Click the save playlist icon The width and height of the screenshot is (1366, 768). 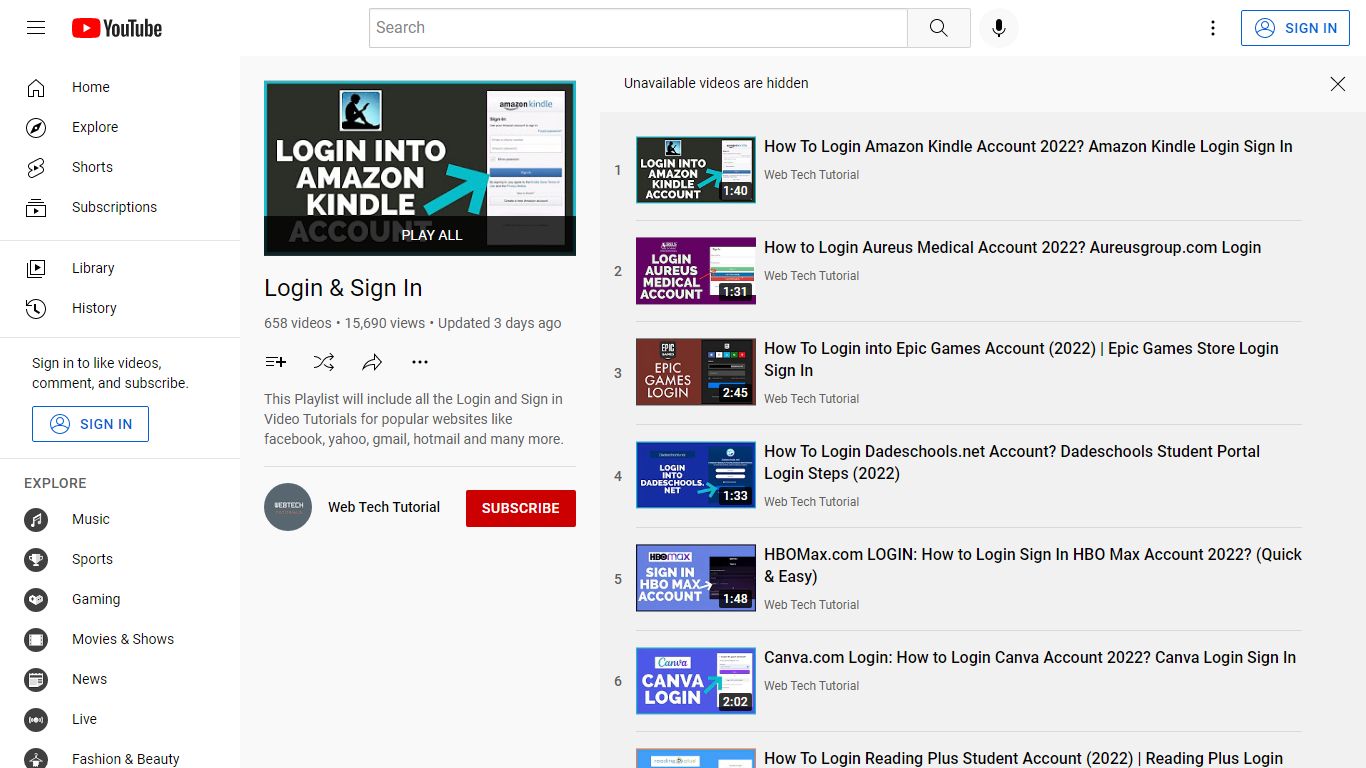pyautogui.click(x=276, y=362)
